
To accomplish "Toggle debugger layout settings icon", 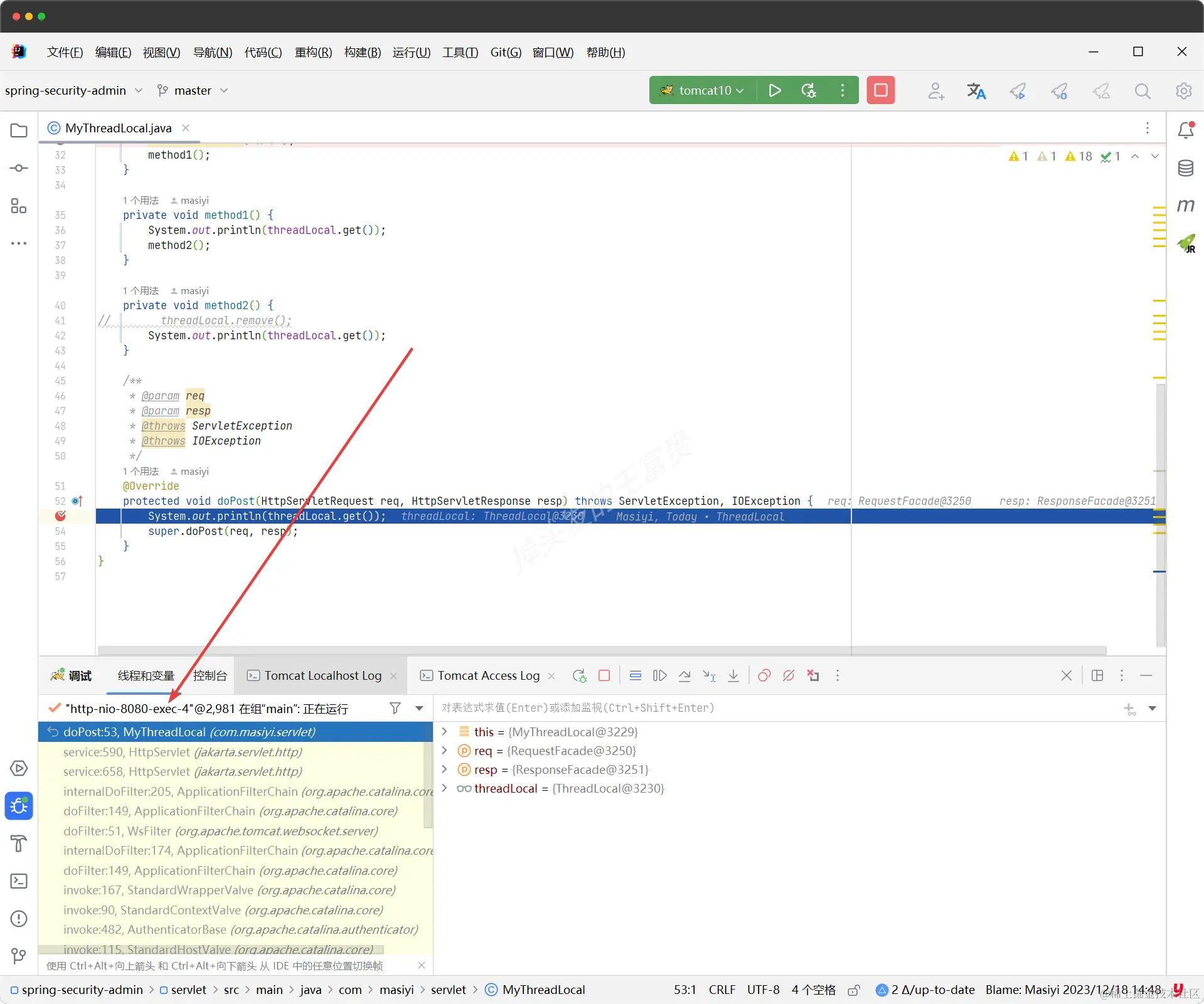I will coord(1097,675).
